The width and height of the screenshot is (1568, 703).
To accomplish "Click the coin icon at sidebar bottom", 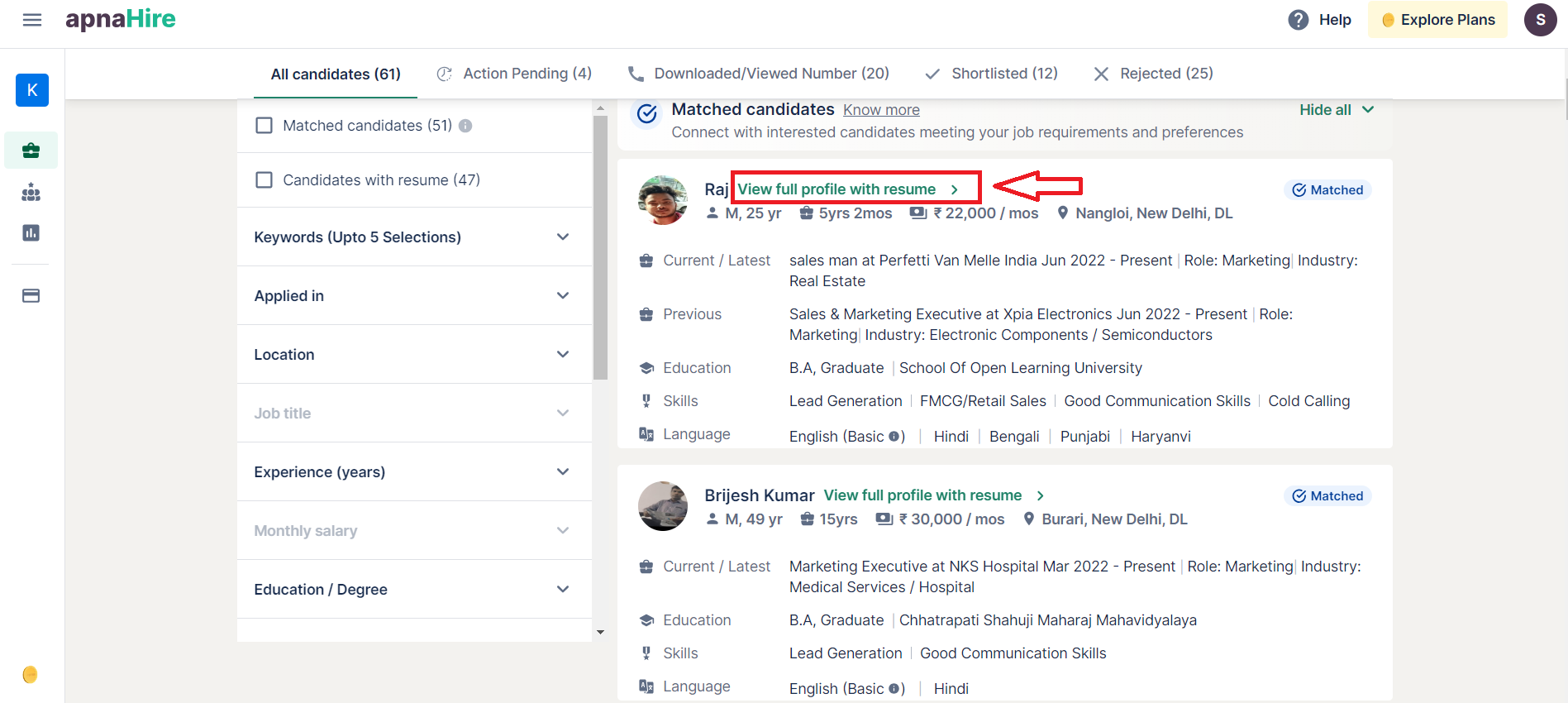I will pos(31,675).
